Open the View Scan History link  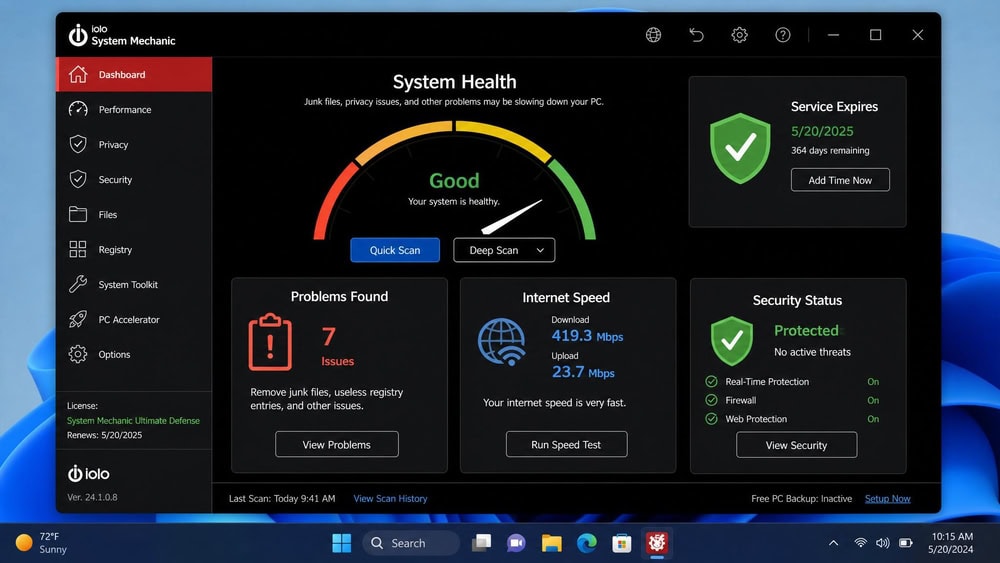[390, 499]
